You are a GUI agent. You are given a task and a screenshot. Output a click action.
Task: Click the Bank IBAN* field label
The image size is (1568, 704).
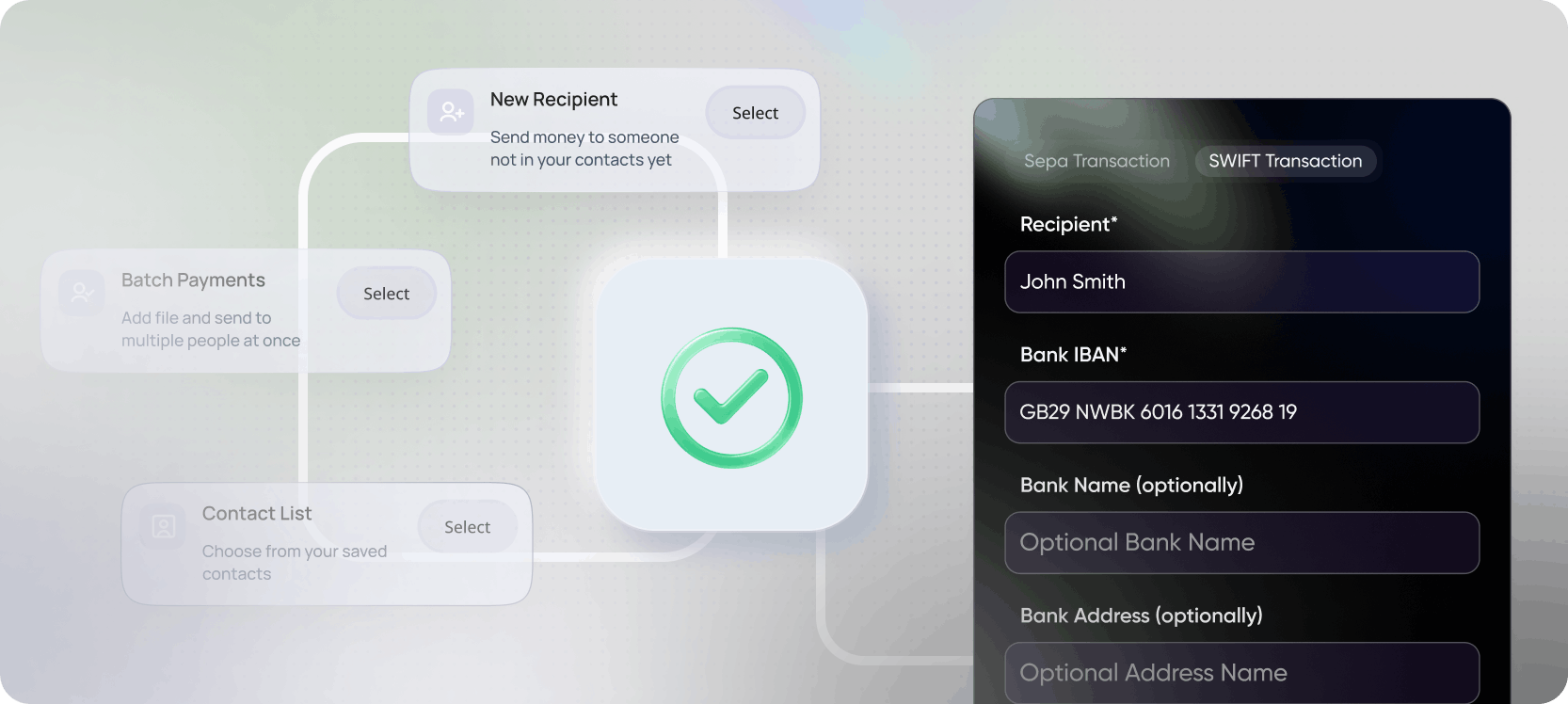(x=1073, y=355)
